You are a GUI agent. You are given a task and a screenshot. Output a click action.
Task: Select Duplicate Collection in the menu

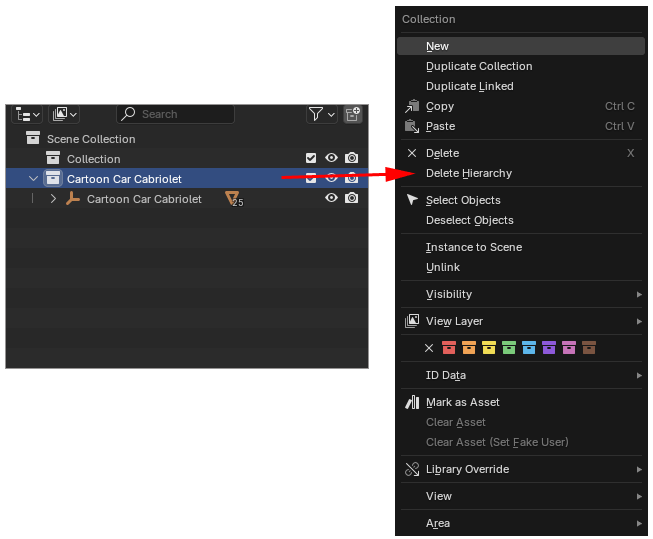[479, 66]
